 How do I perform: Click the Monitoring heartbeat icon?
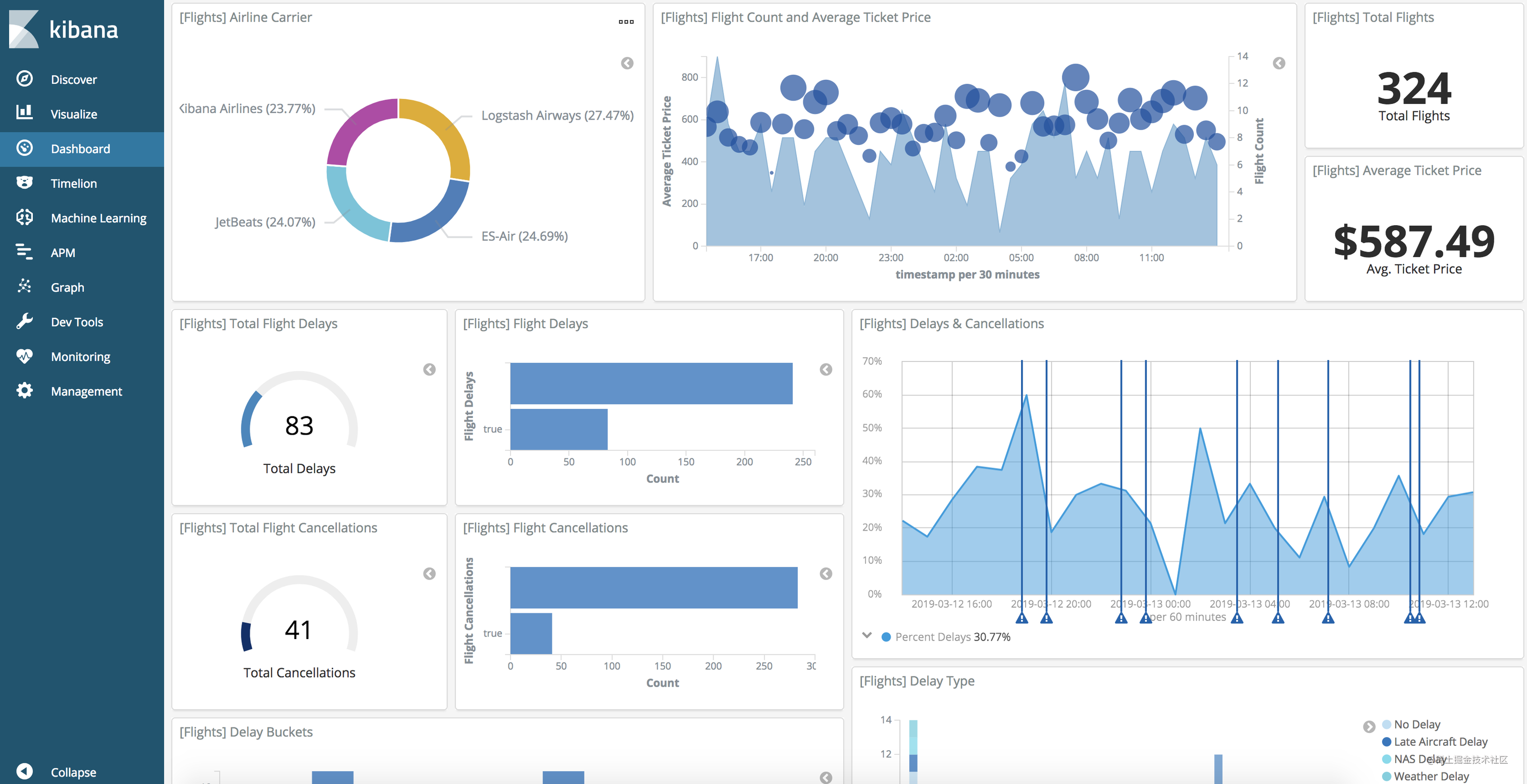click(24, 356)
